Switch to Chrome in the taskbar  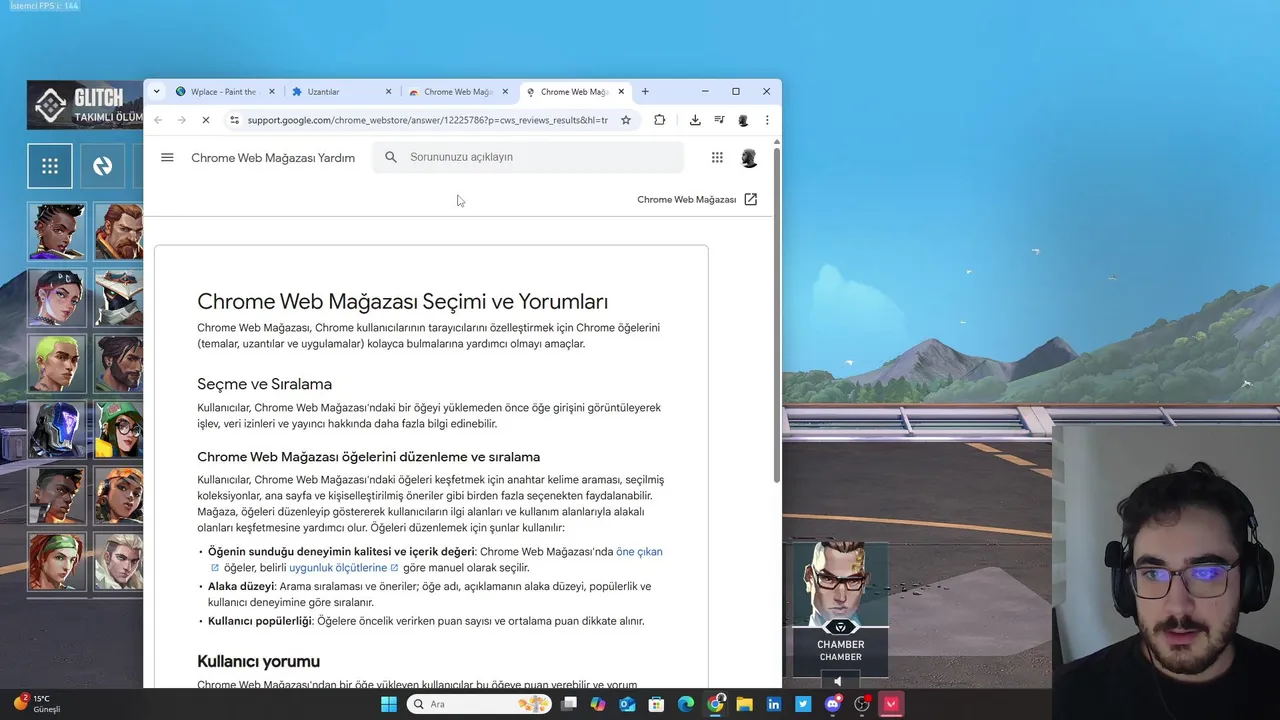point(715,704)
